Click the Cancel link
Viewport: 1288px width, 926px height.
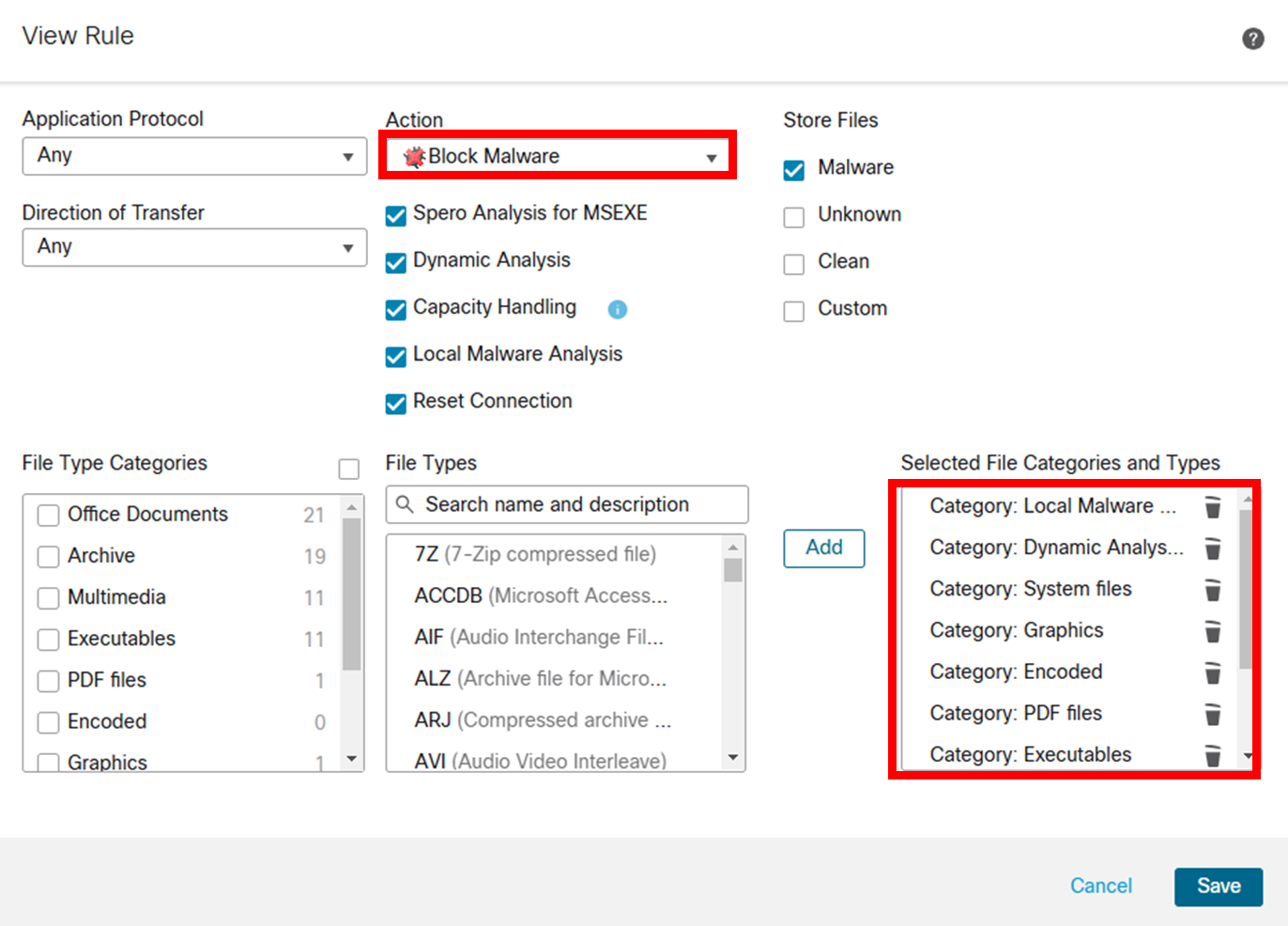(x=1101, y=886)
